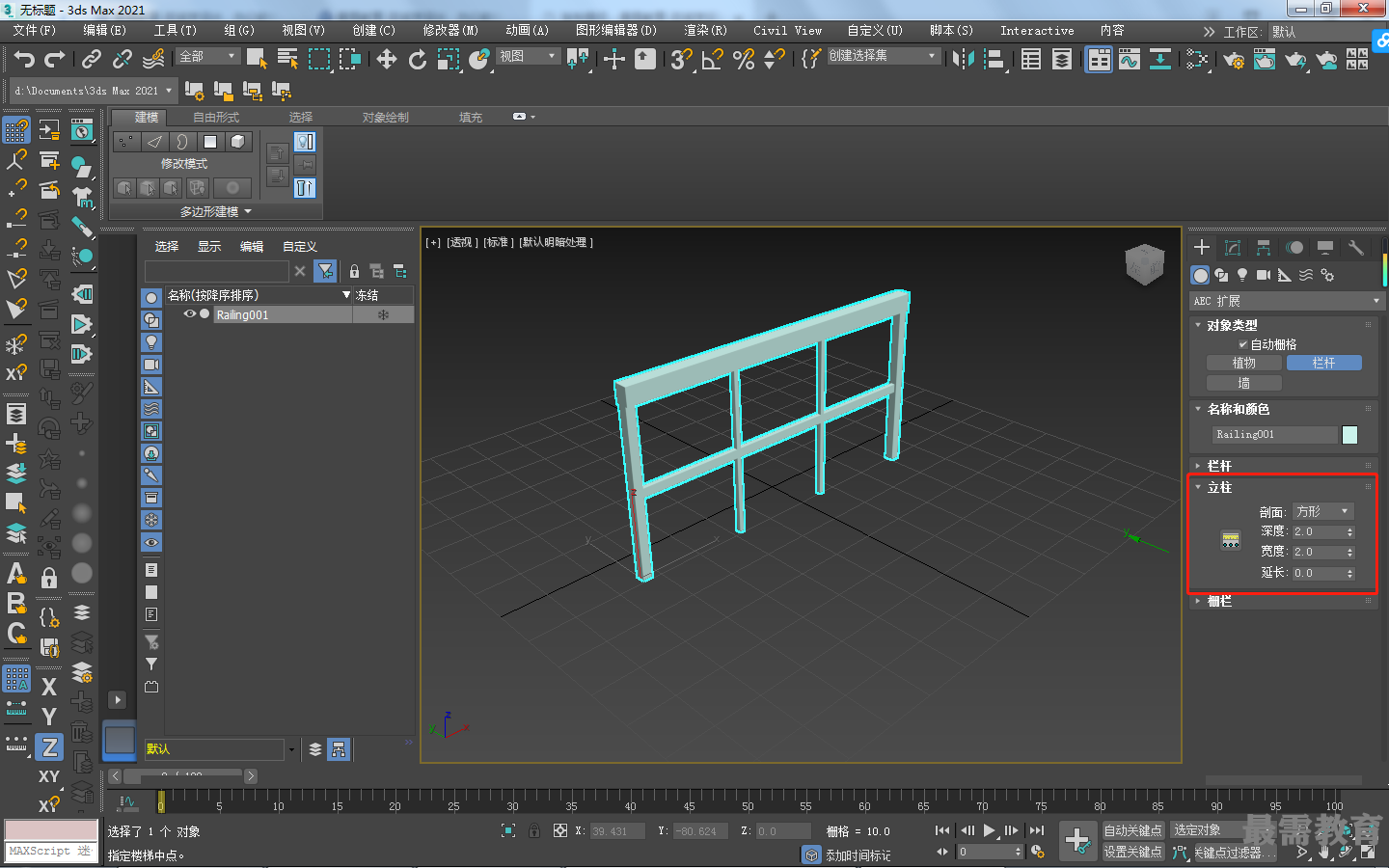Open the Render Setup teapot icon
This screenshot has height=868, width=1389.
pyautogui.click(x=1233, y=60)
